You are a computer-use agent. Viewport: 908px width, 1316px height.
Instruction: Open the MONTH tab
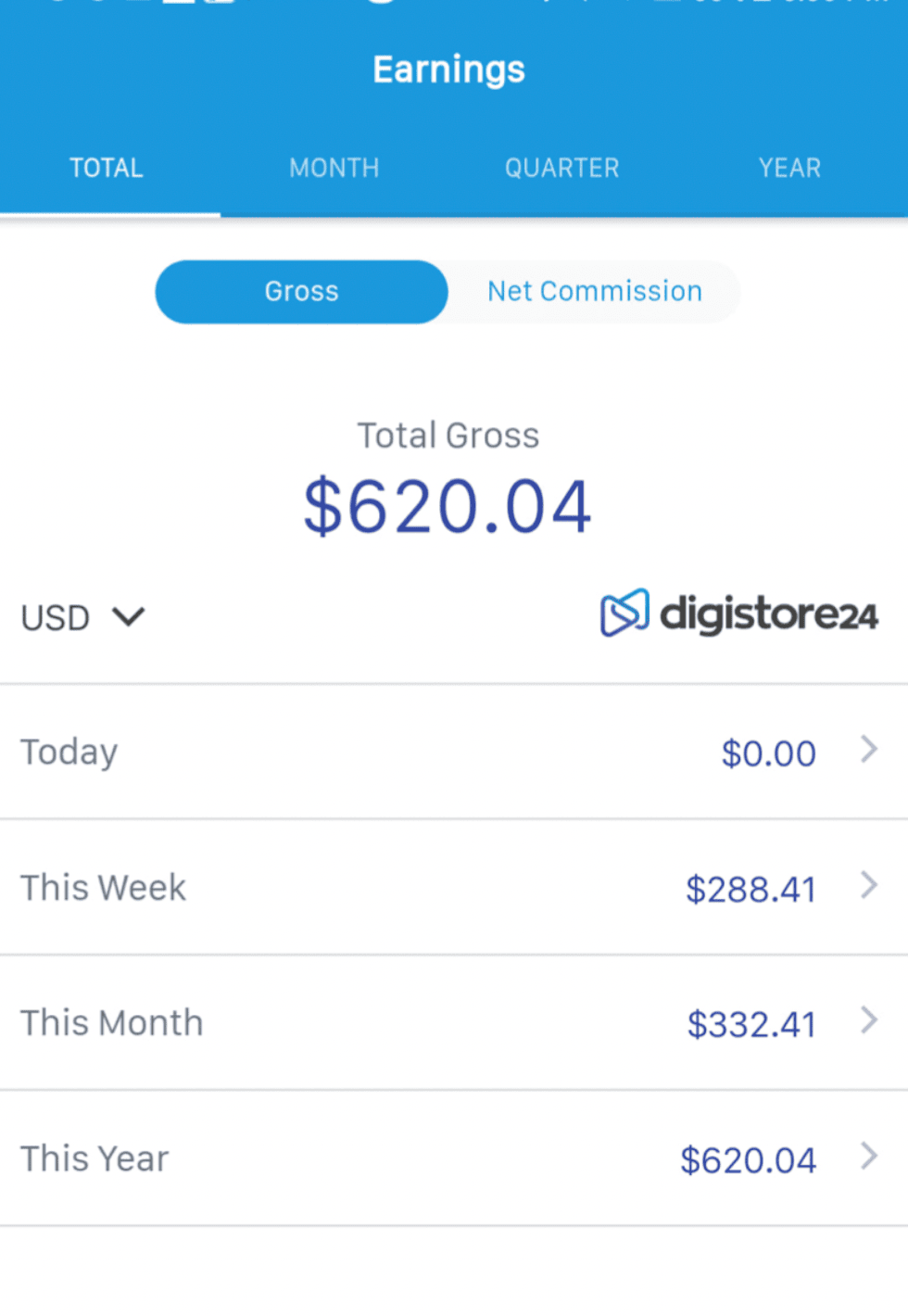coord(334,168)
